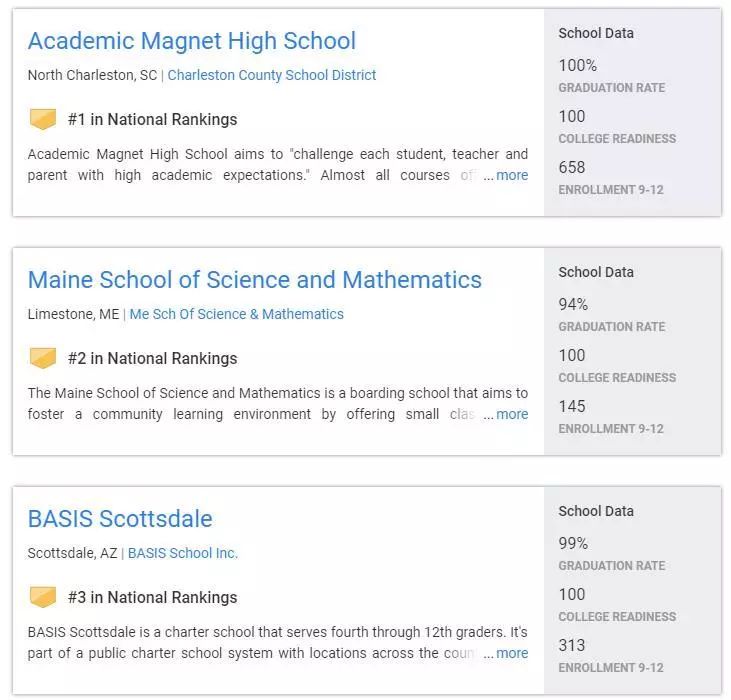Click the gold badge beside #1 ranking
This screenshot has width=731, height=700.
point(42,120)
